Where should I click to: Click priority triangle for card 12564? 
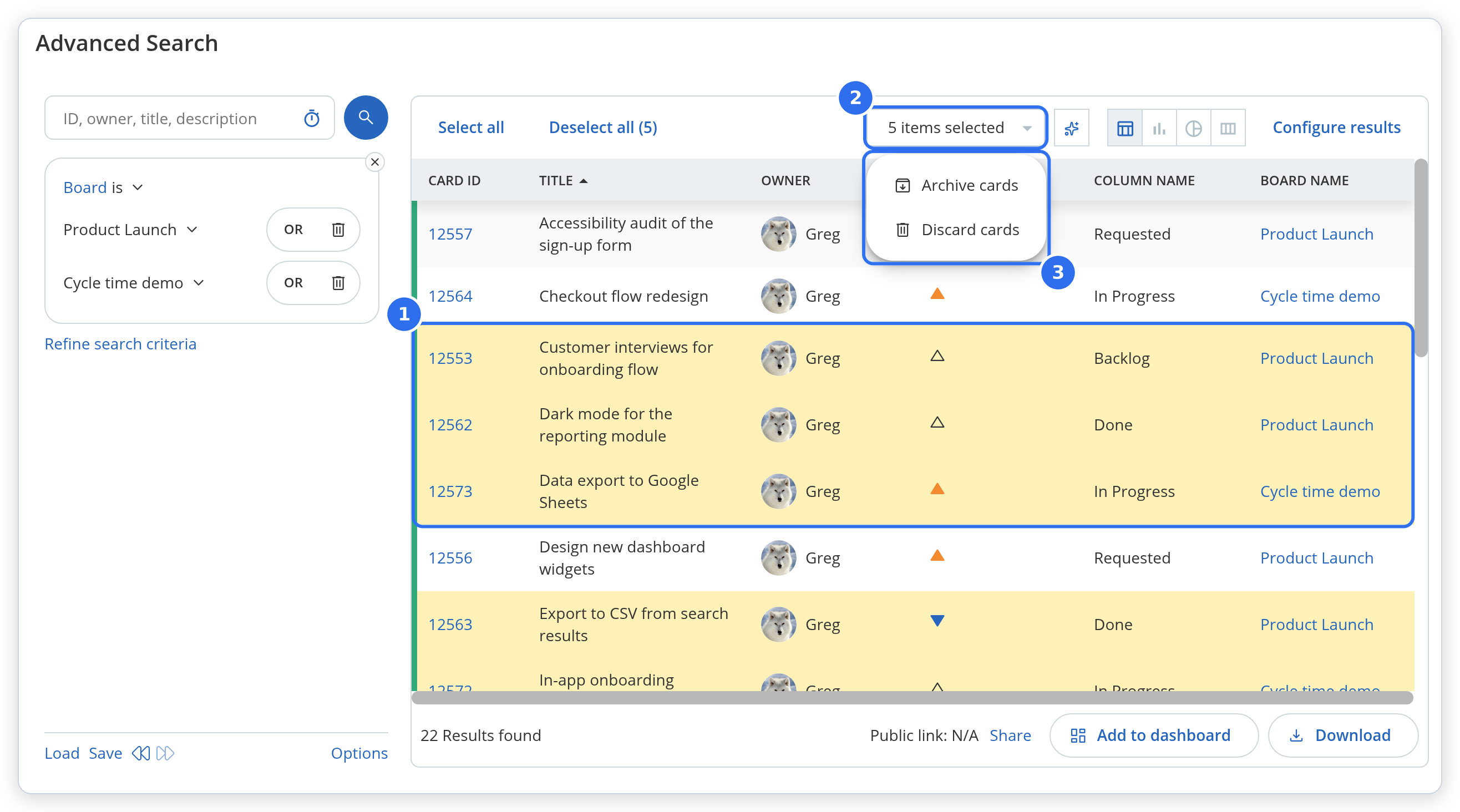pyautogui.click(x=937, y=293)
